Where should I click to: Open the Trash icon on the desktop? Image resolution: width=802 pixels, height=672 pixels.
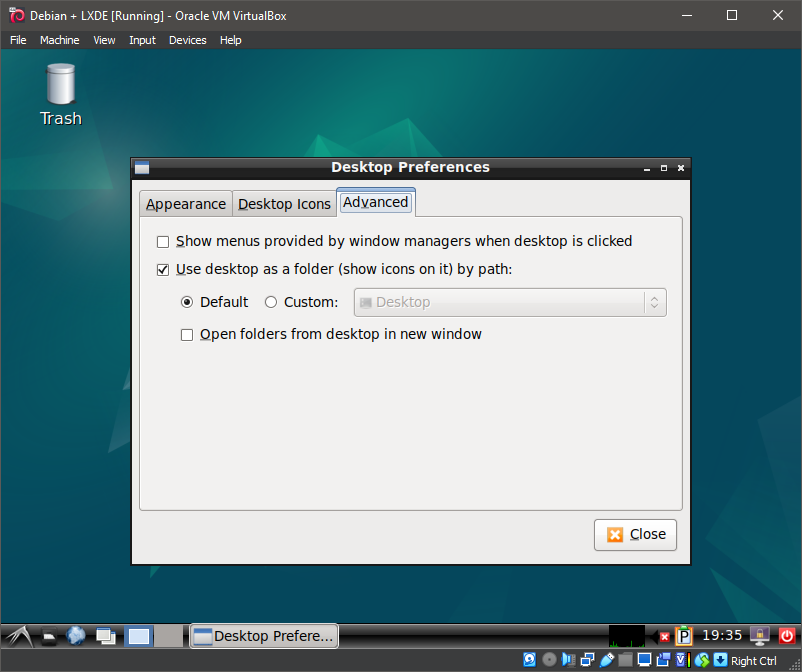(x=60, y=90)
